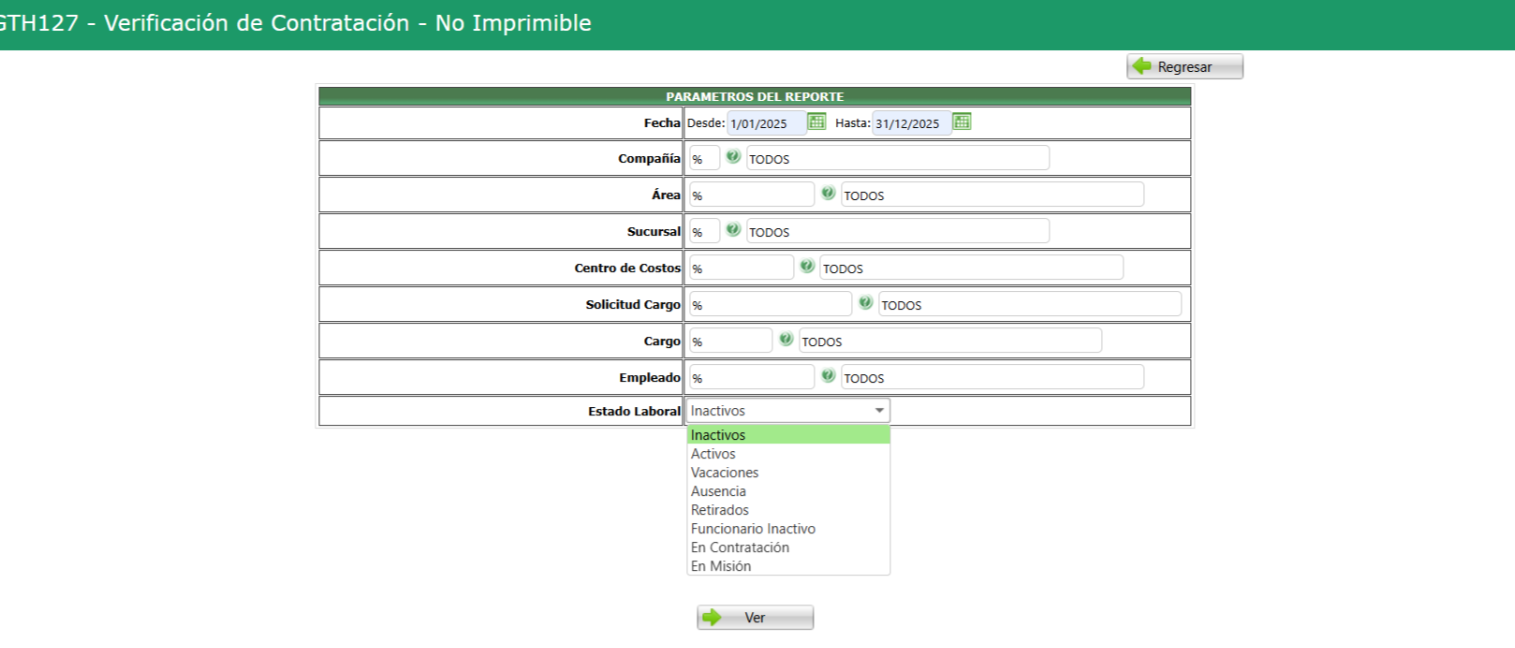1515x648 pixels.
Task: Pick Funcionario Inactivo from the list
Action: 753,529
